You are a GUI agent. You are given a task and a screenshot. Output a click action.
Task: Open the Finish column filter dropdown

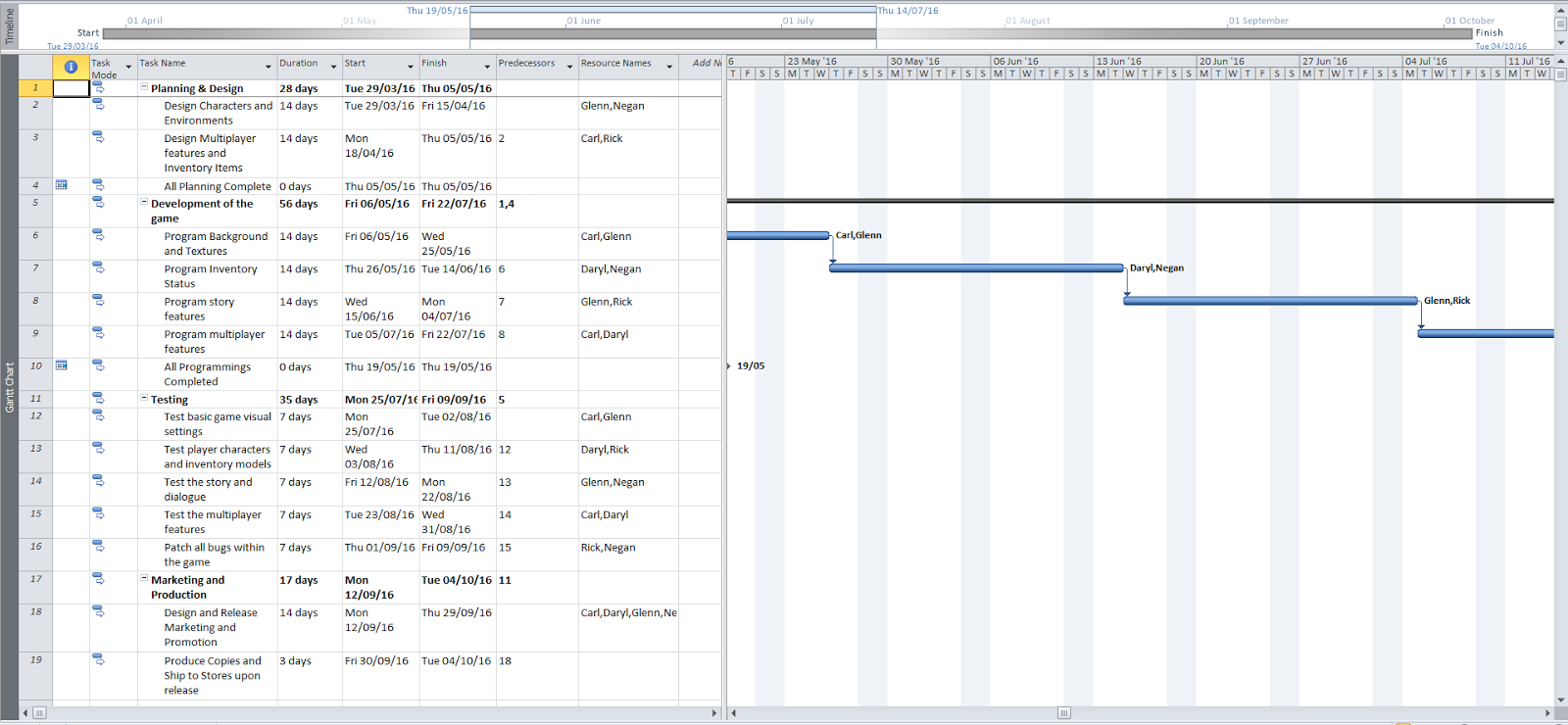(487, 67)
